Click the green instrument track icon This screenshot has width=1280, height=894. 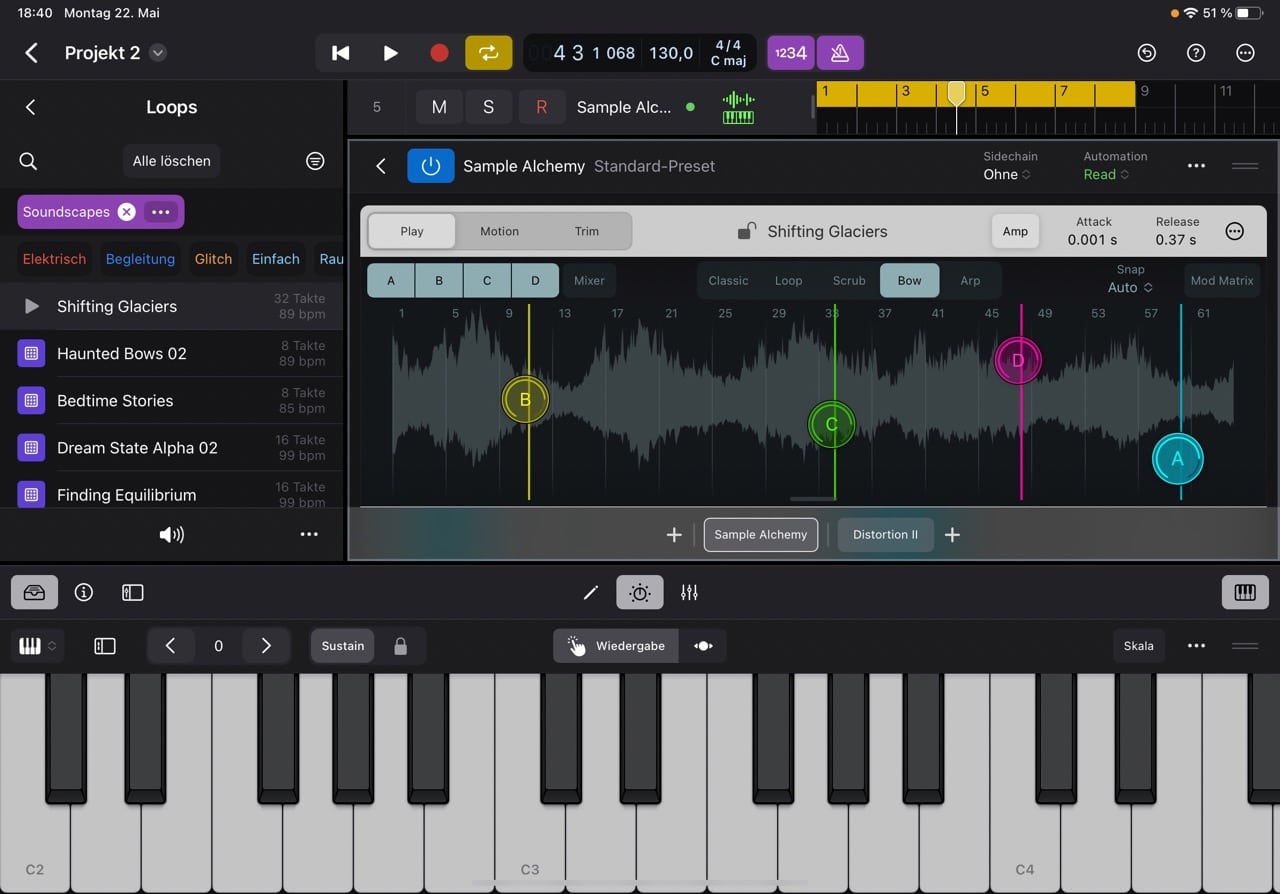pyautogui.click(x=738, y=107)
